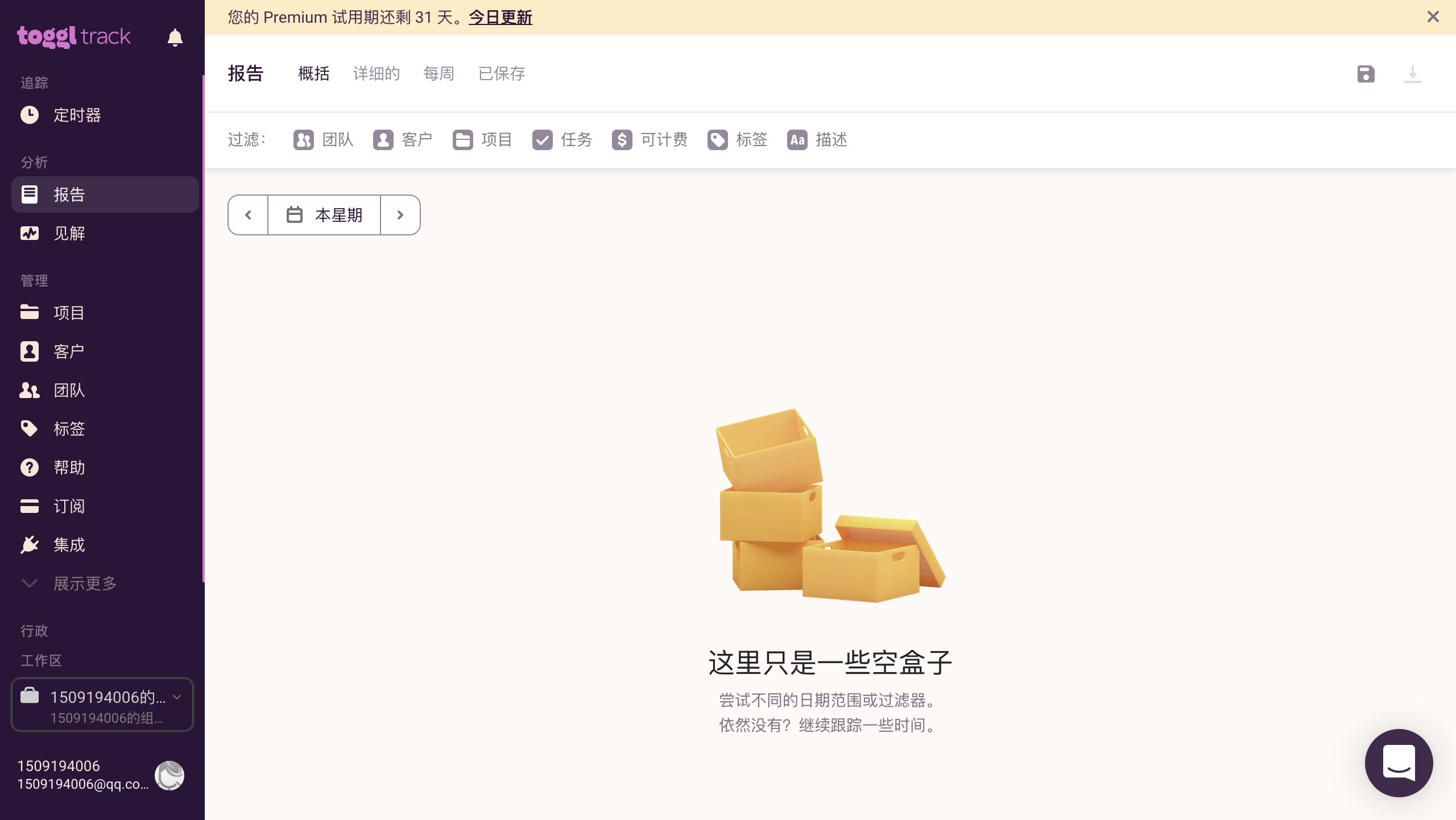Open the 描述 description filter
The image size is (1456, 820).
coord(817,140)
